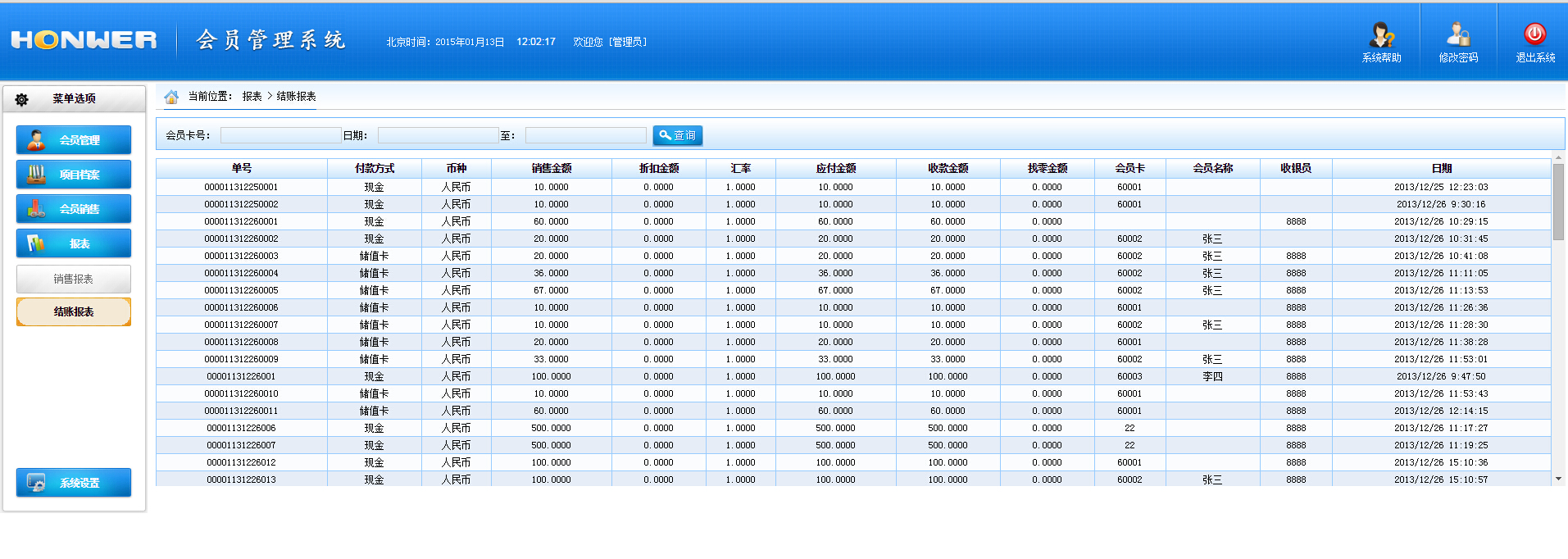Click the 币种 column header
This screenshot has height=559, width=1568.
[457, 168]
